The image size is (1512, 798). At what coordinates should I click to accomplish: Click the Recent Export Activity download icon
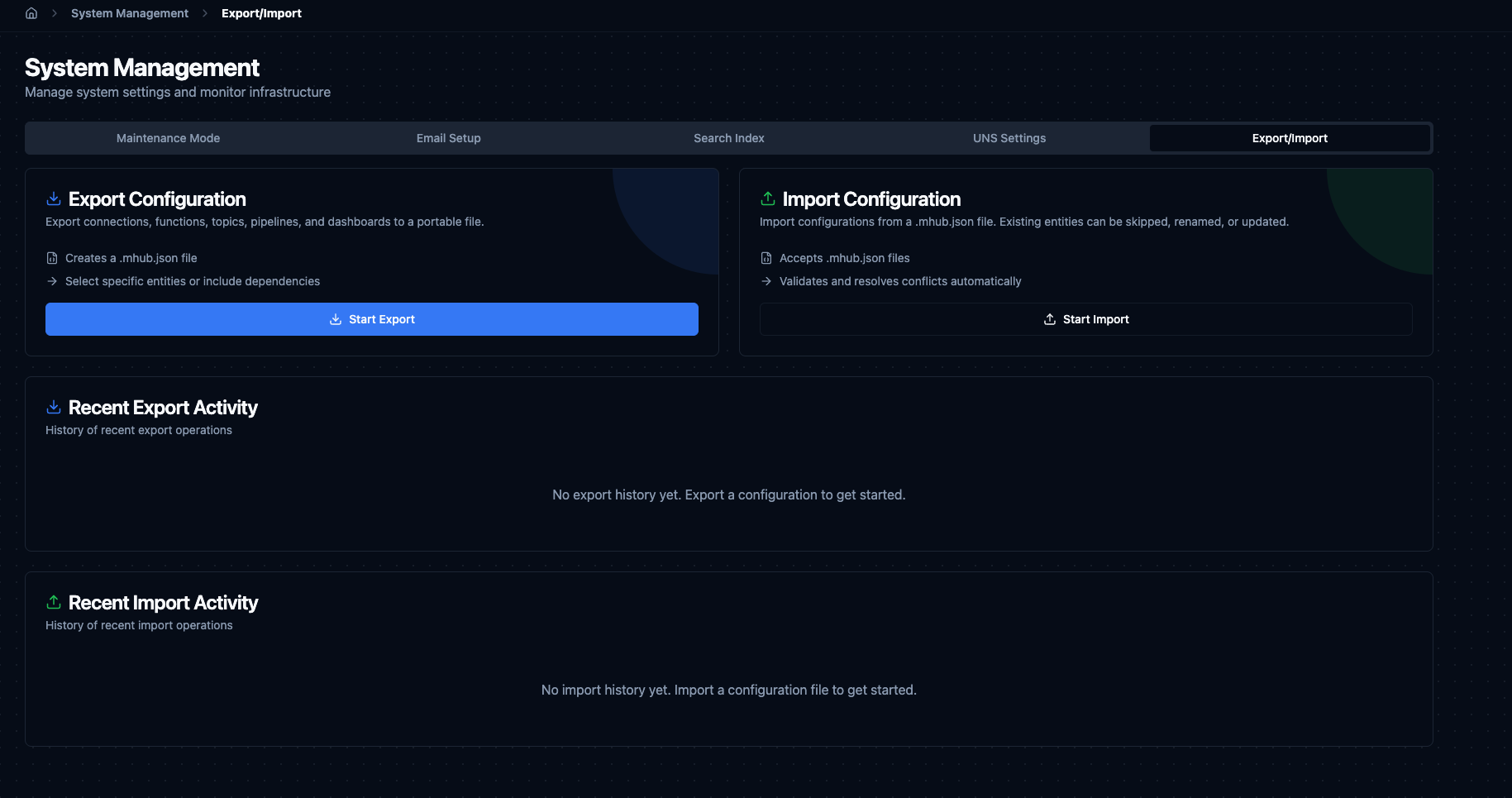54,407
